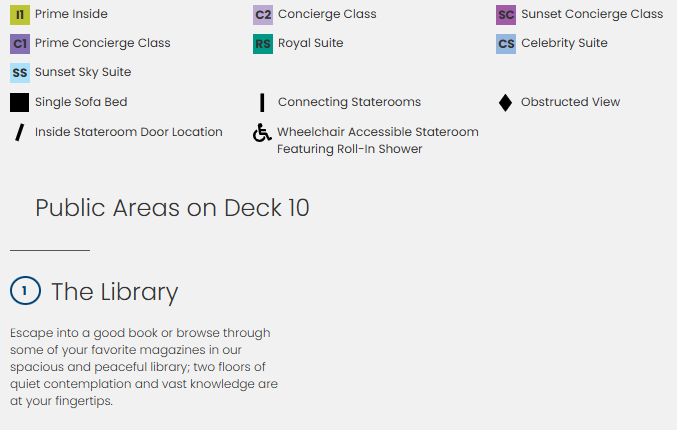Screen dimensions: 677x430
Task: Click the Obstructed View diamond icon
Action: point(505,102)
